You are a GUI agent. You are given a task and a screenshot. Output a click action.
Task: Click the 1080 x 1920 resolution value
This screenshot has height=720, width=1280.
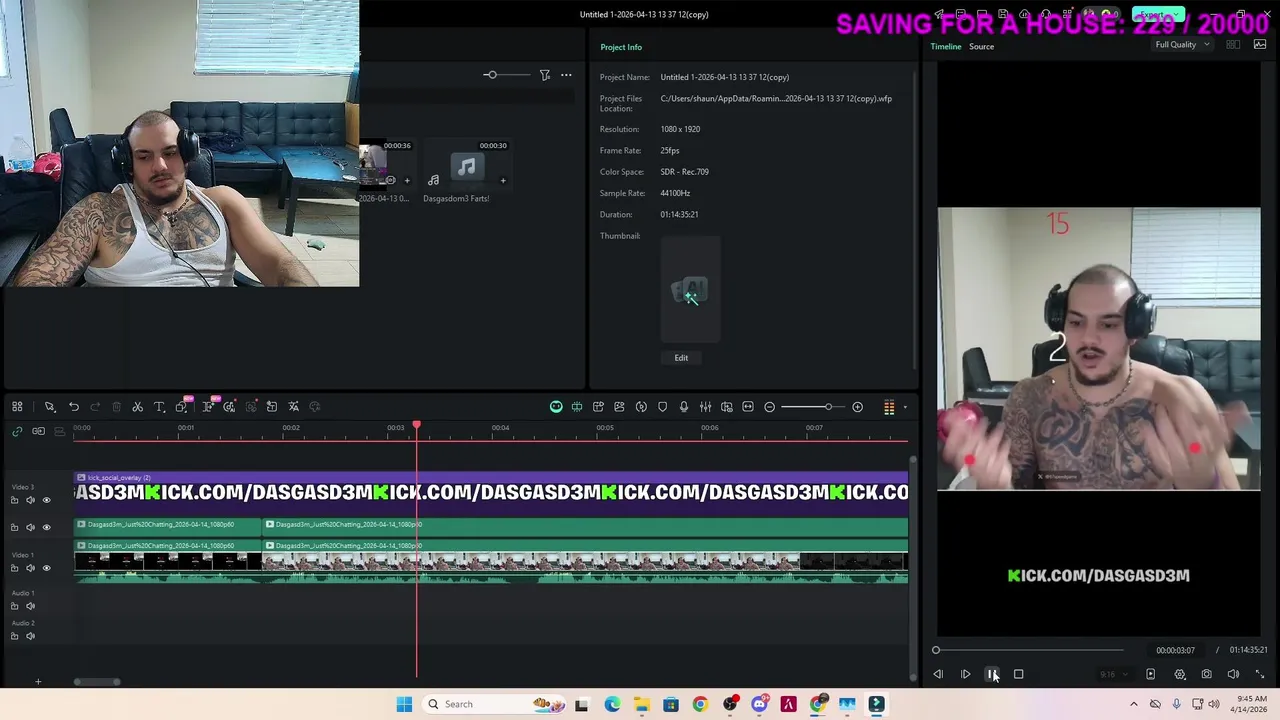point(680,129)
